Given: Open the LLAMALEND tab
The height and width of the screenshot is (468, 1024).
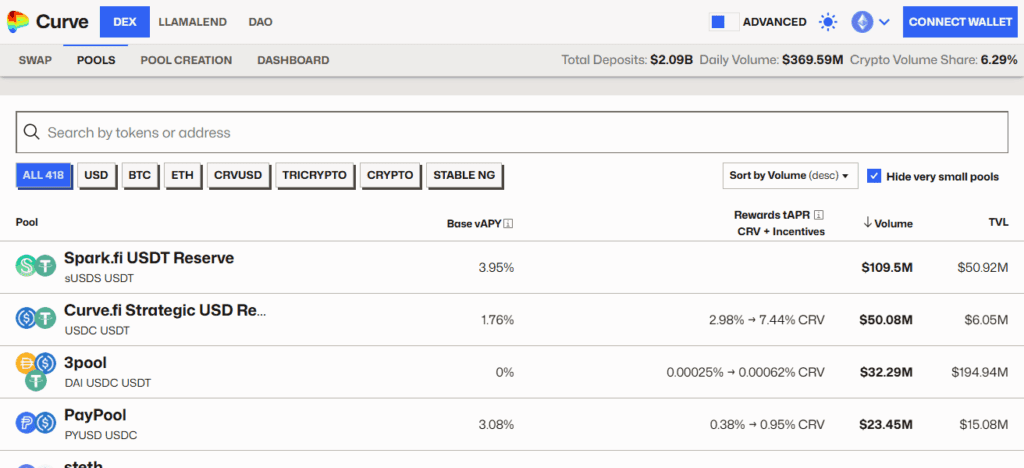Looking at the screenshot, I should click(x=193, y=22).
